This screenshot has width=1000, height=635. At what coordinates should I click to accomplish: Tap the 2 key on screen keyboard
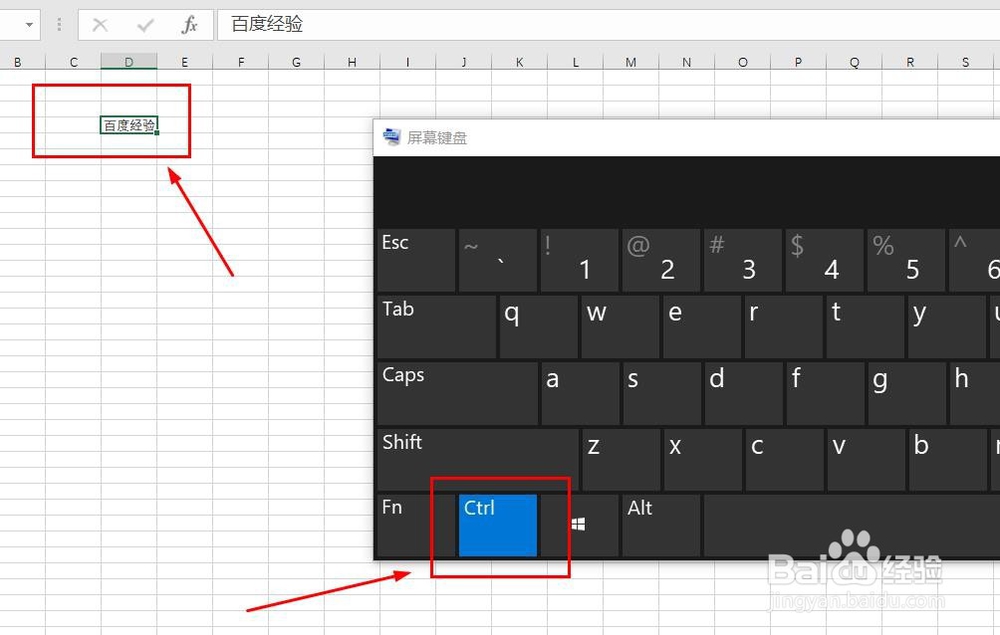pyautogui.click(x=661, y=260)
